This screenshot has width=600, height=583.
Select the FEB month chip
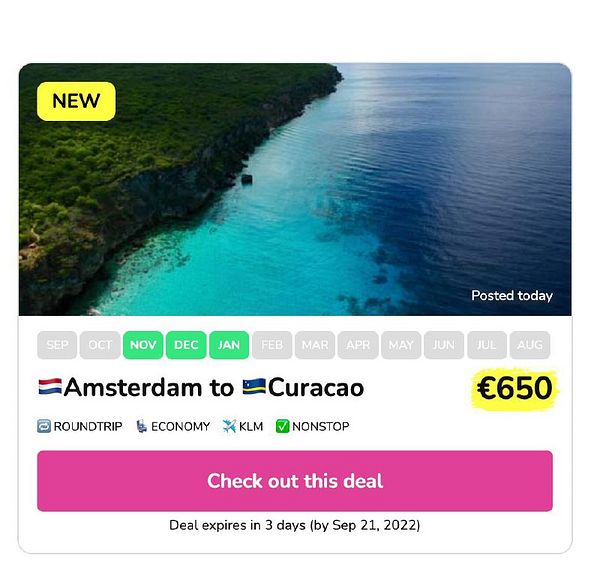point(272,345)
